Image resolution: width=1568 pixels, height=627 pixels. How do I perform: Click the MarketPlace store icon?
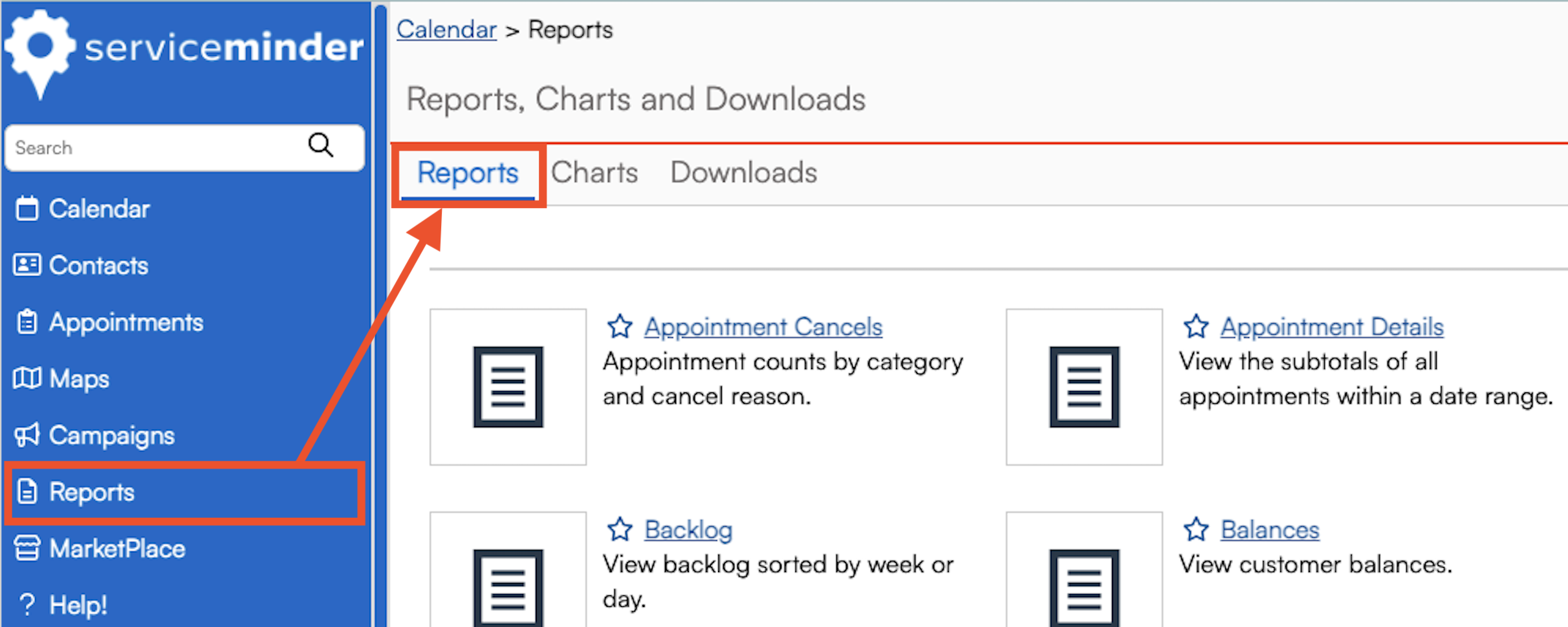(x=27, y=548)
